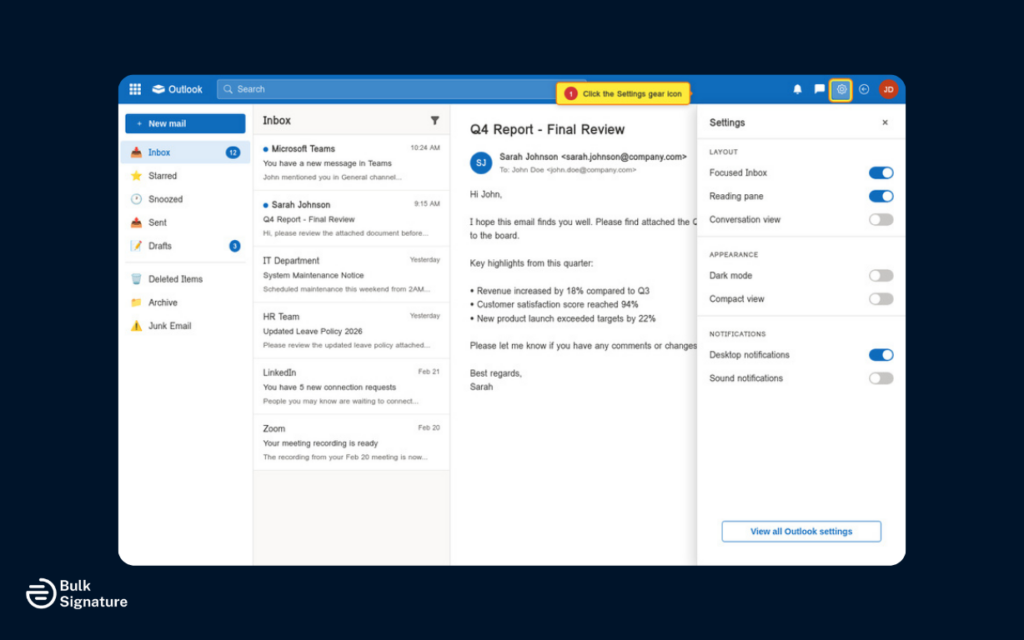1024x640 pixels.
Task: Open the inbox filter menu
Action: tap(435, 120)
